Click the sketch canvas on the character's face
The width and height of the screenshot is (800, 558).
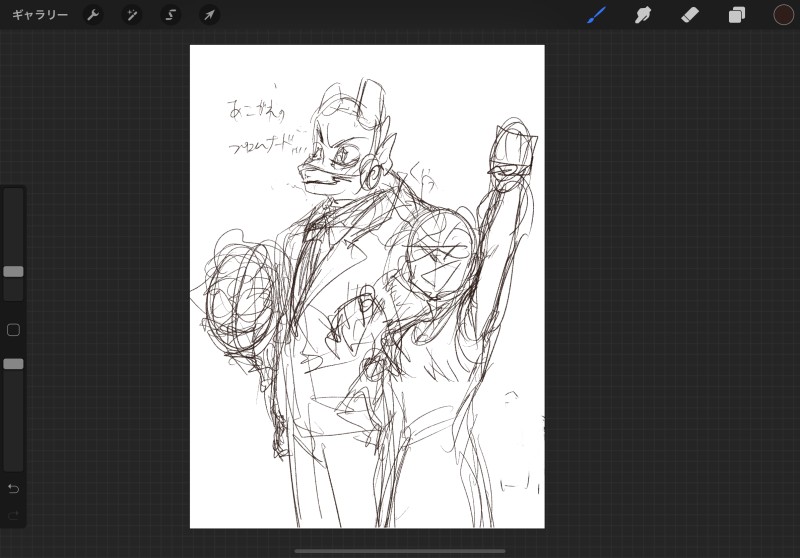click(x=339, y=156)
